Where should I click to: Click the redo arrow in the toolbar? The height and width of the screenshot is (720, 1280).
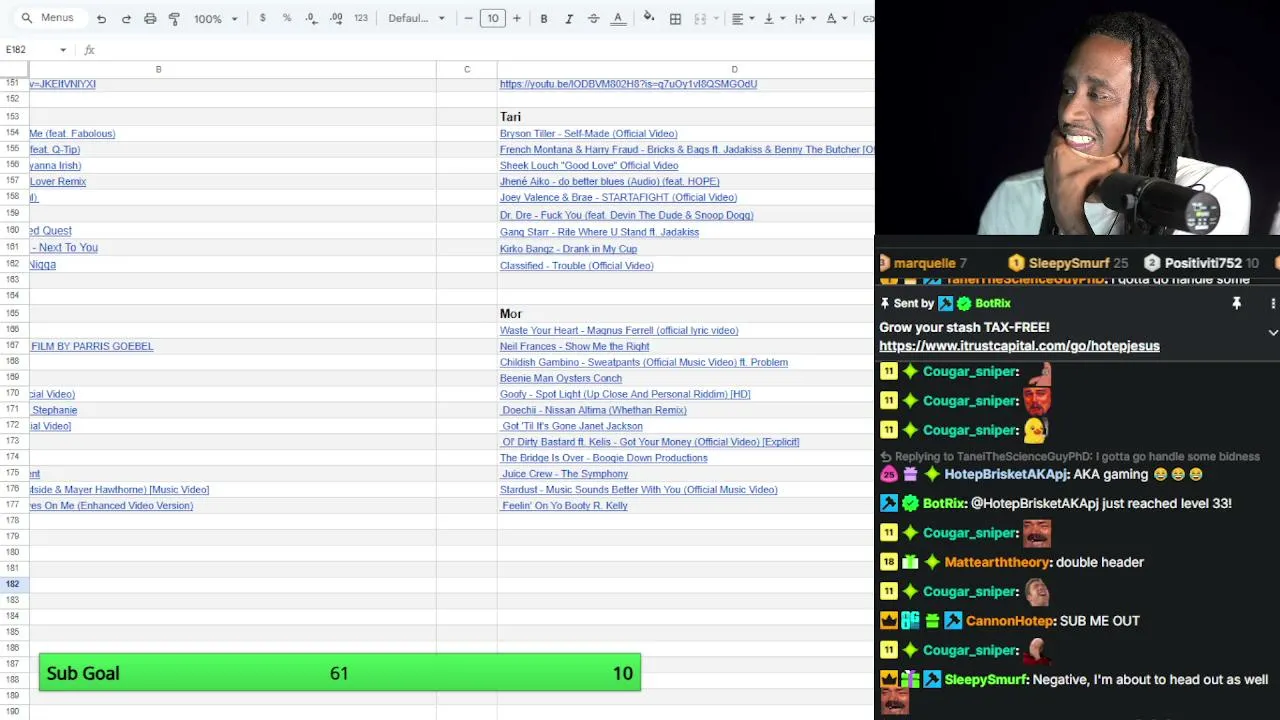[126, 18]
